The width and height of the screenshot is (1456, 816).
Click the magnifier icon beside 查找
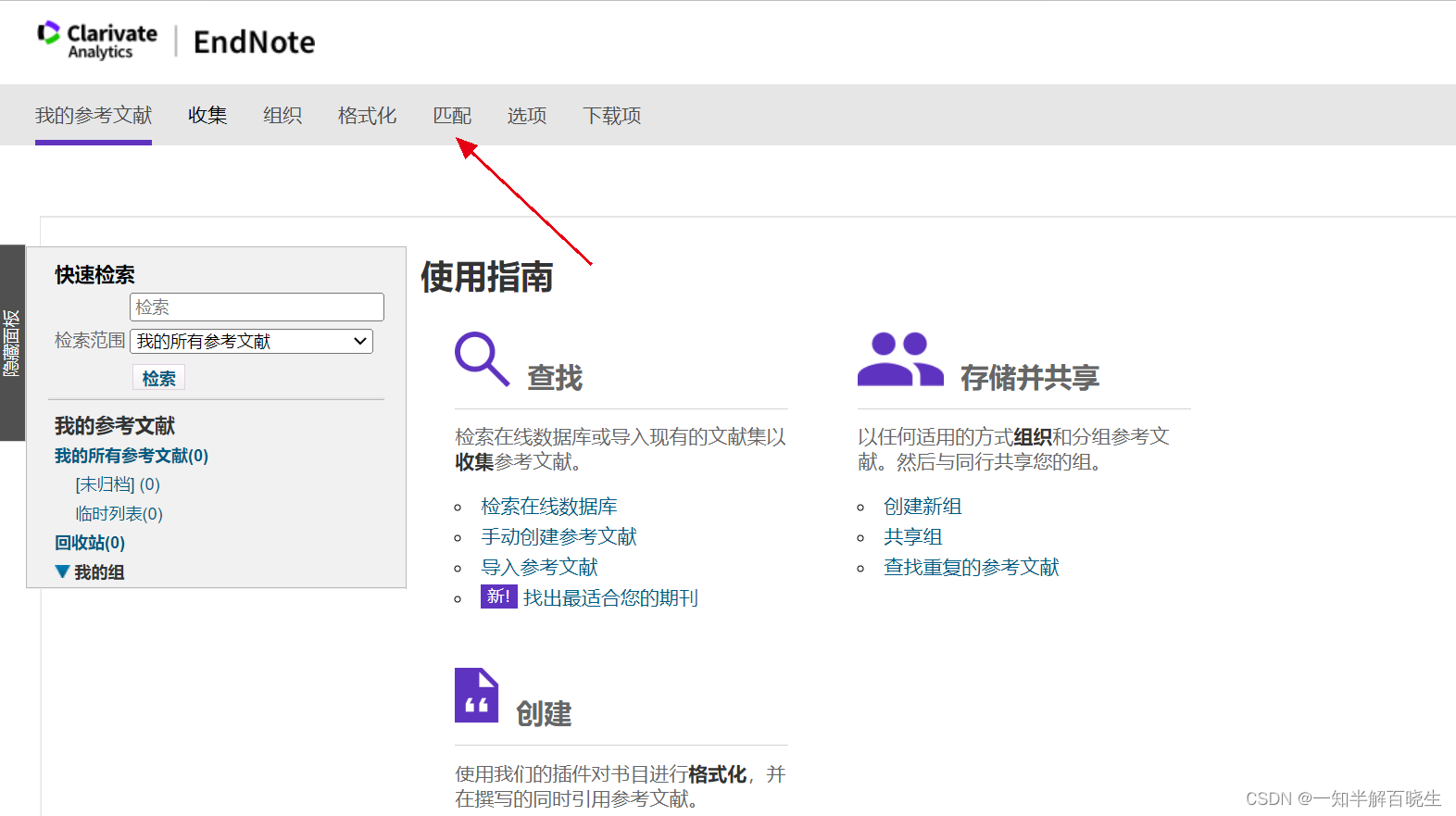click(x=482, y=358)
